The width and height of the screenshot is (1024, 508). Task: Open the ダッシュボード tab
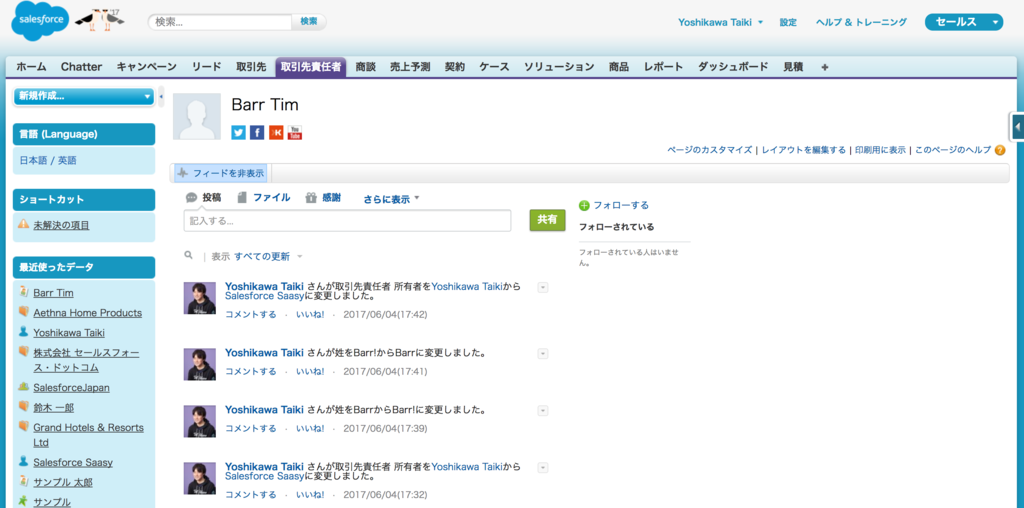pos(733,67)
